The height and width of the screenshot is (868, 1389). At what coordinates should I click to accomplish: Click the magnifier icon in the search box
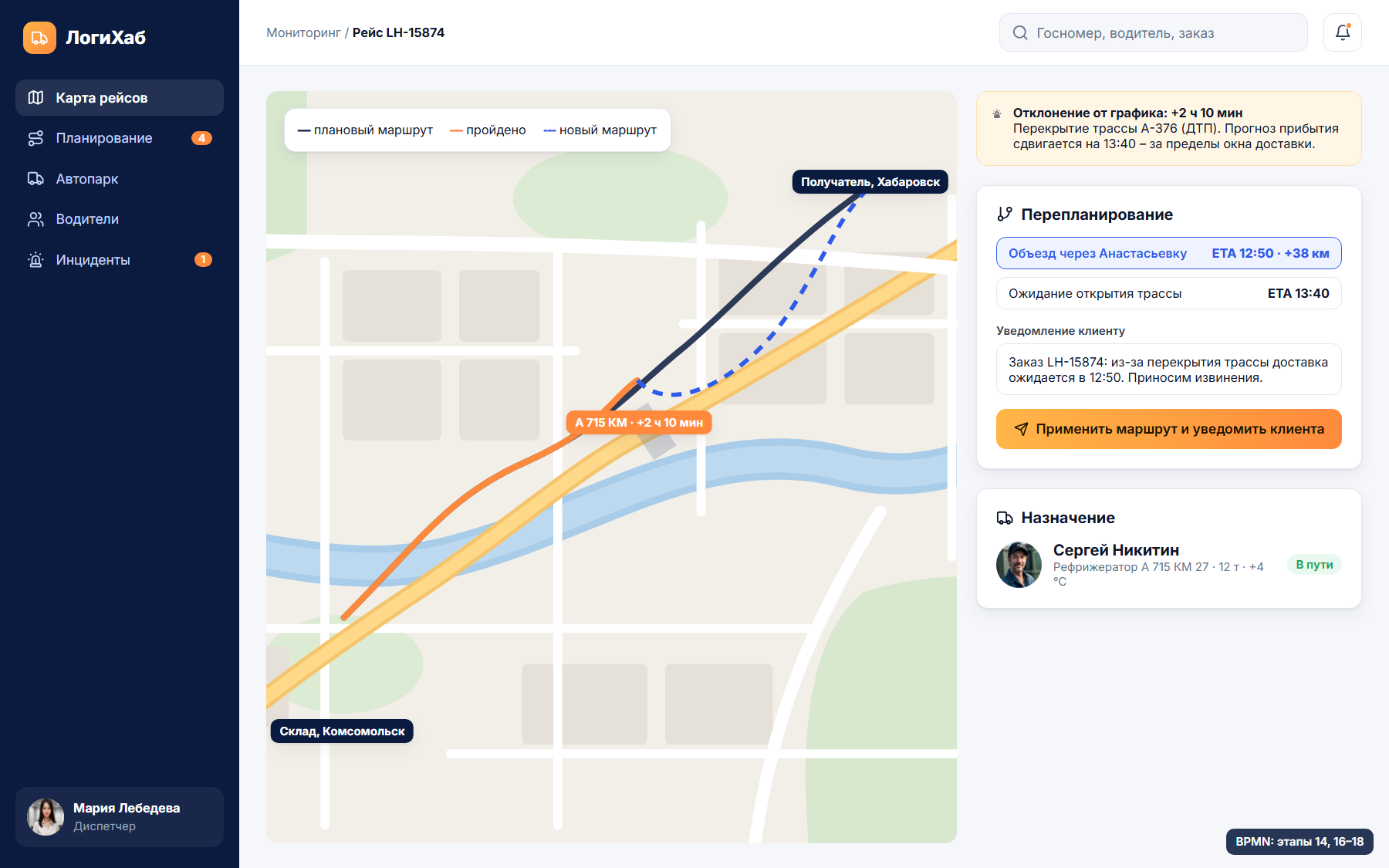pos(1020,32)
